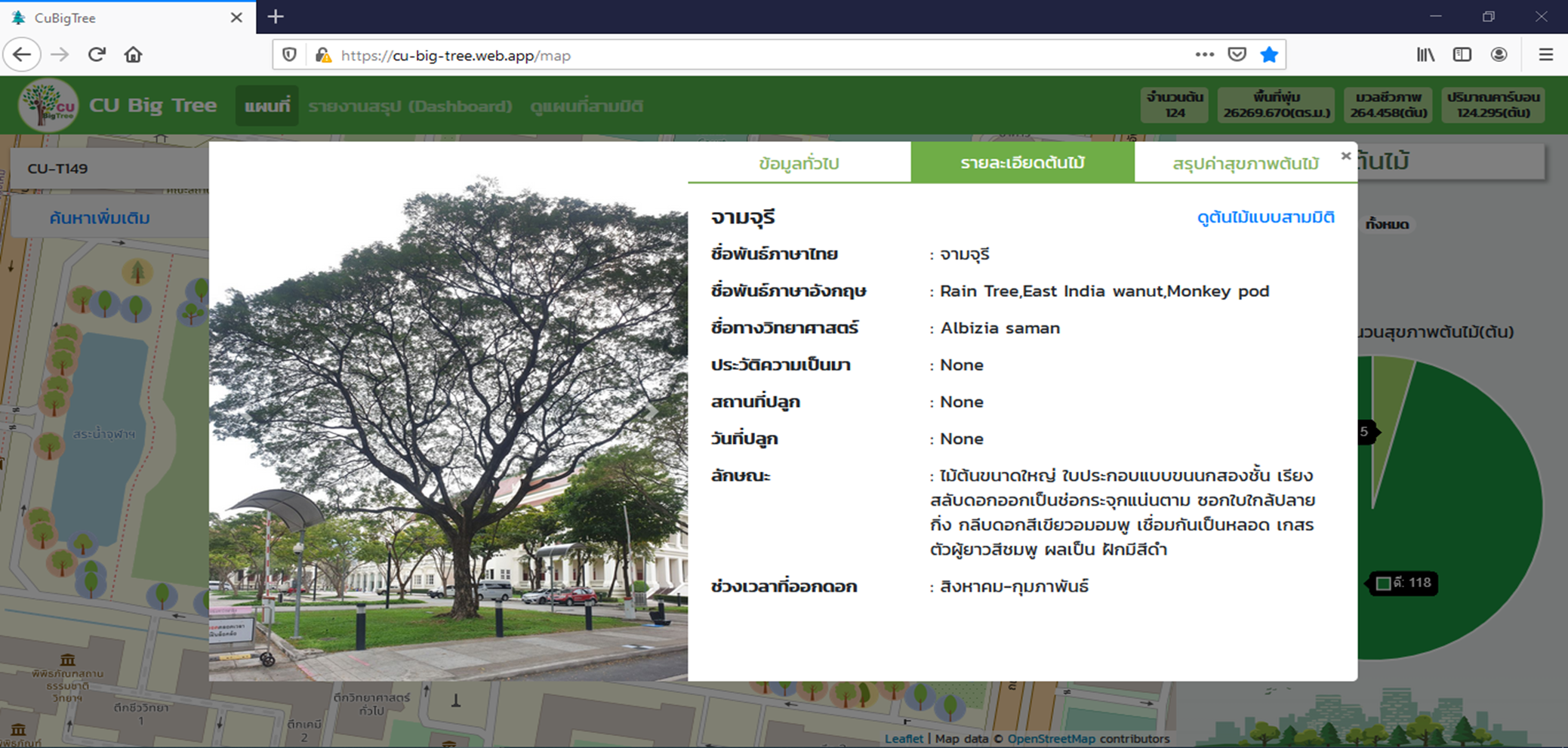Screen dimensions: 1568x748
Task: Click the CU-T149 search input field
Action: pyautogui.click(x=109, y=168)
